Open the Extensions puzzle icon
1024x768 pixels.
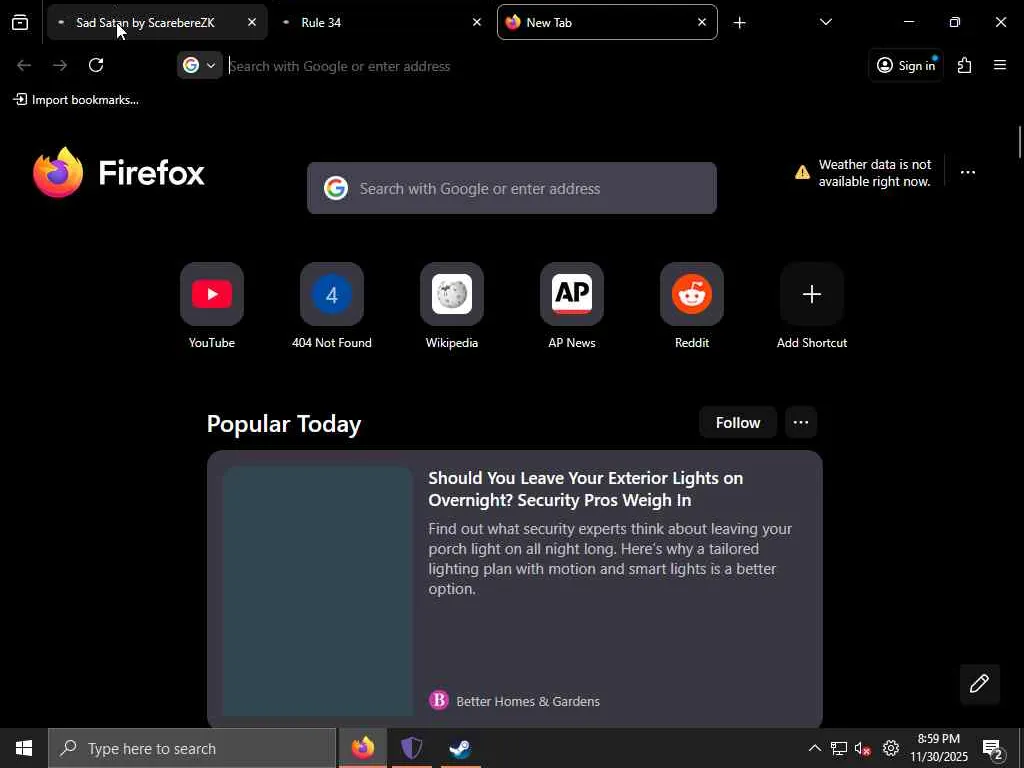click(965, 65)
